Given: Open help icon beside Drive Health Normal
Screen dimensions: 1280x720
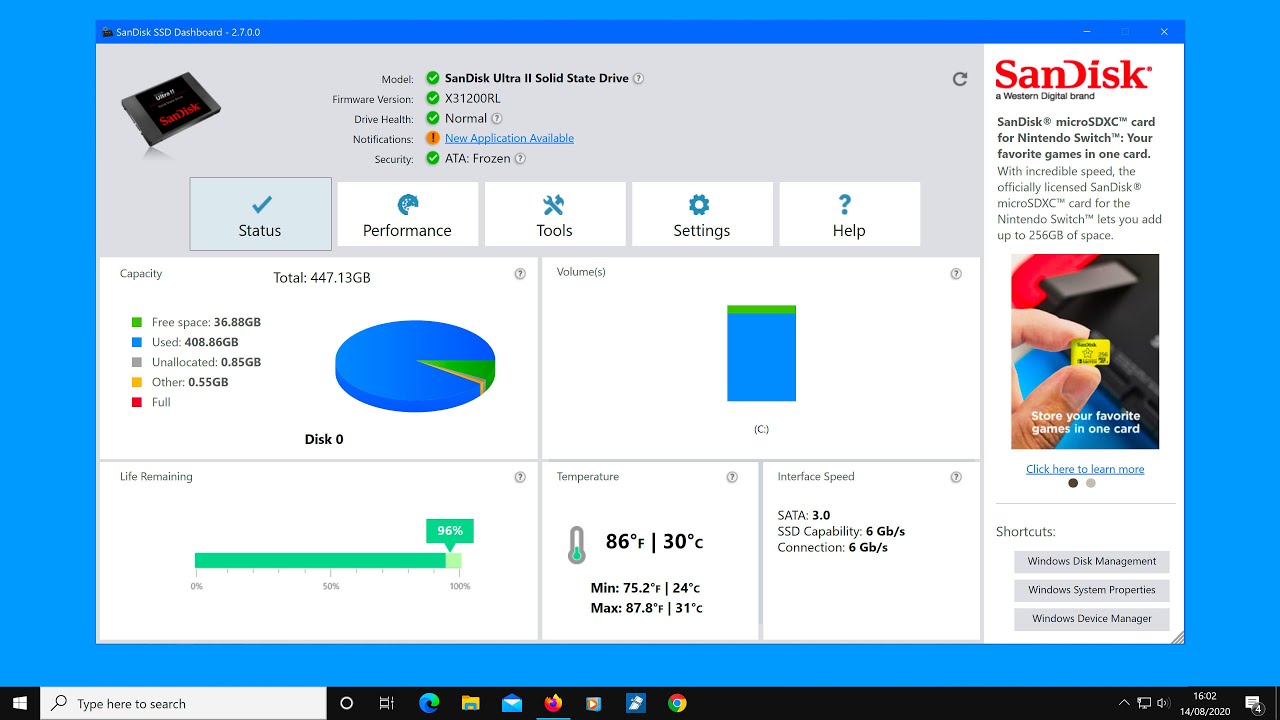Looking at the screenshot, I should coord(497,118).
